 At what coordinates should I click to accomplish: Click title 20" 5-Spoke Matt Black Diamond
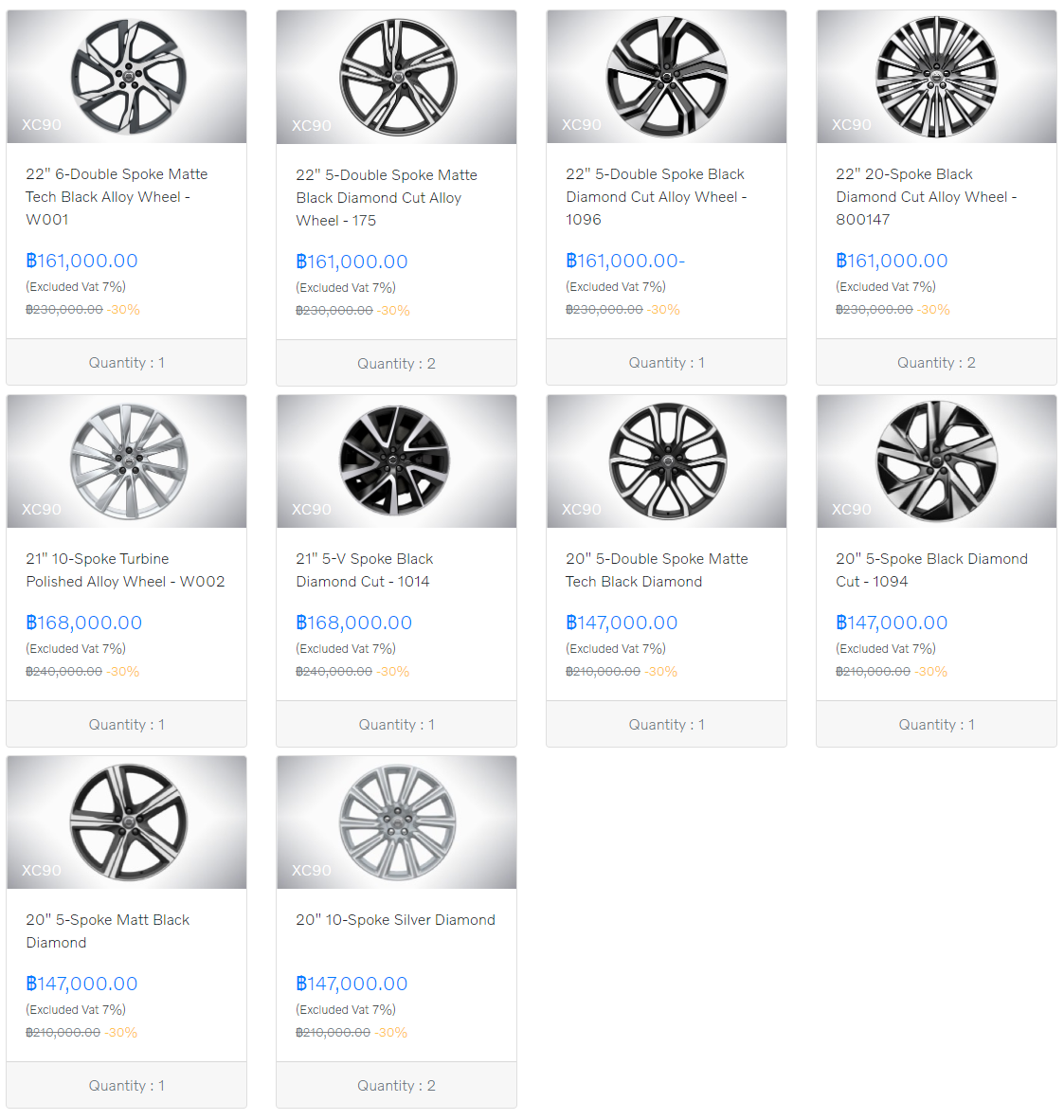[x=107, y=930]
